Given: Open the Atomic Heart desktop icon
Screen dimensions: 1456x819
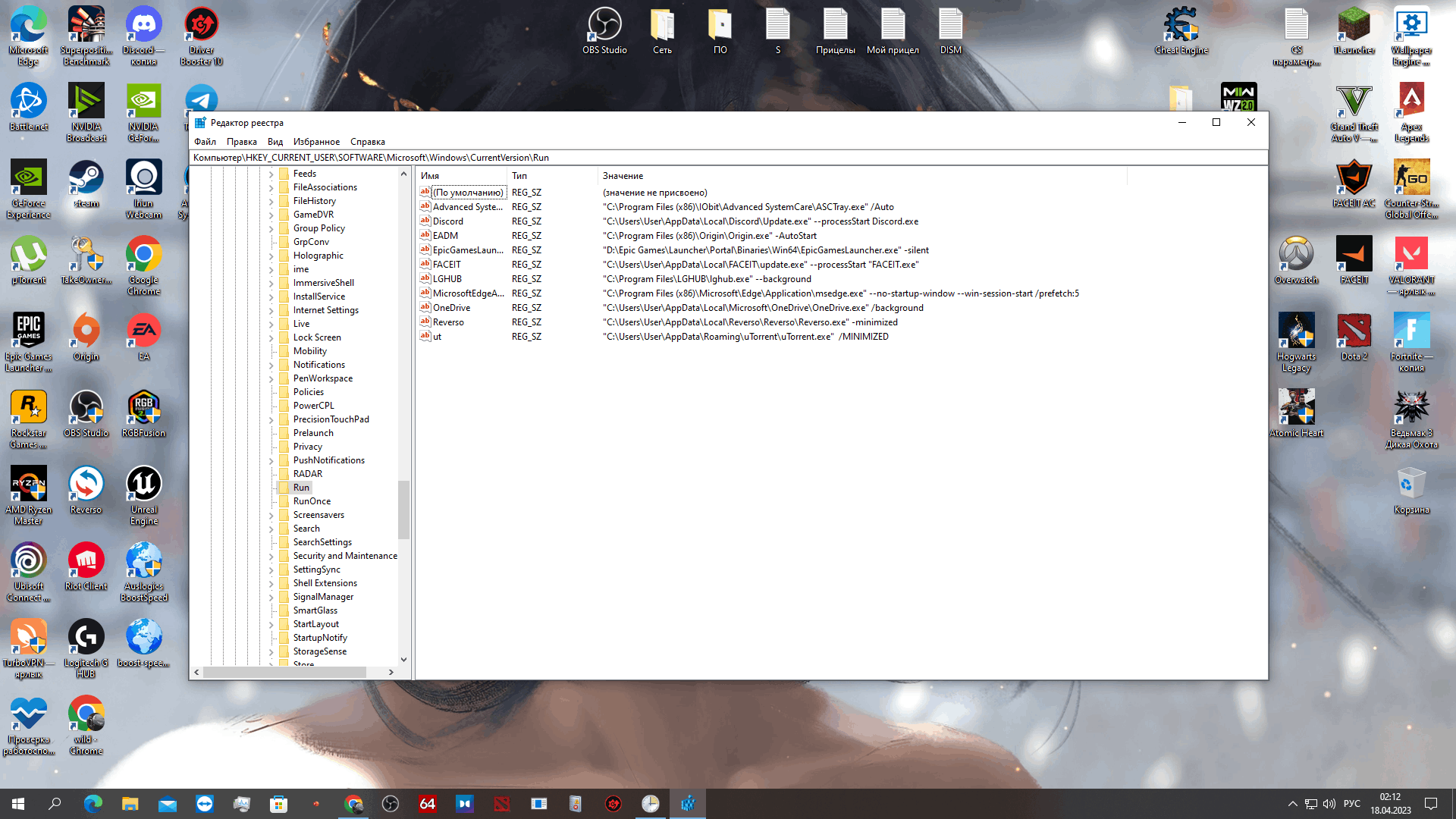Looking at the screenshot, I should (1296, 413).
